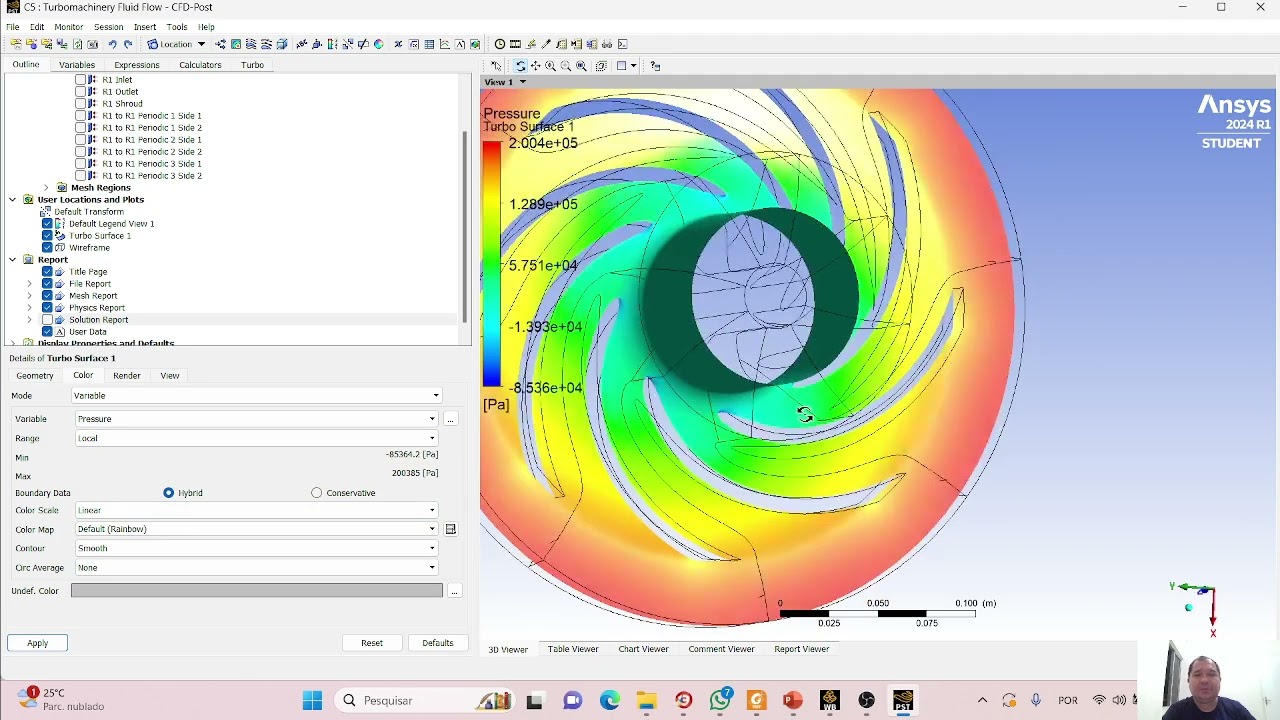Click the Variable ellipsis browse button
Image resolution: width=1280 pixels, height=720 pixels.
tap(450, 419)
